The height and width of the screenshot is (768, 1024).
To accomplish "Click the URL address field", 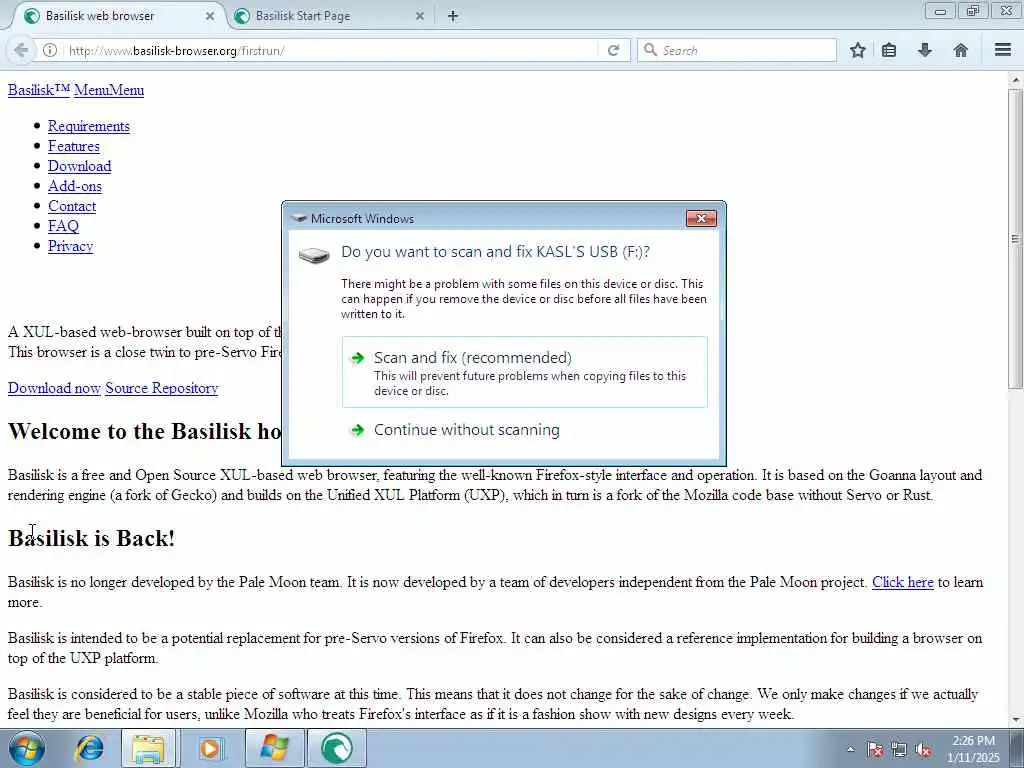I will [330, 50].
